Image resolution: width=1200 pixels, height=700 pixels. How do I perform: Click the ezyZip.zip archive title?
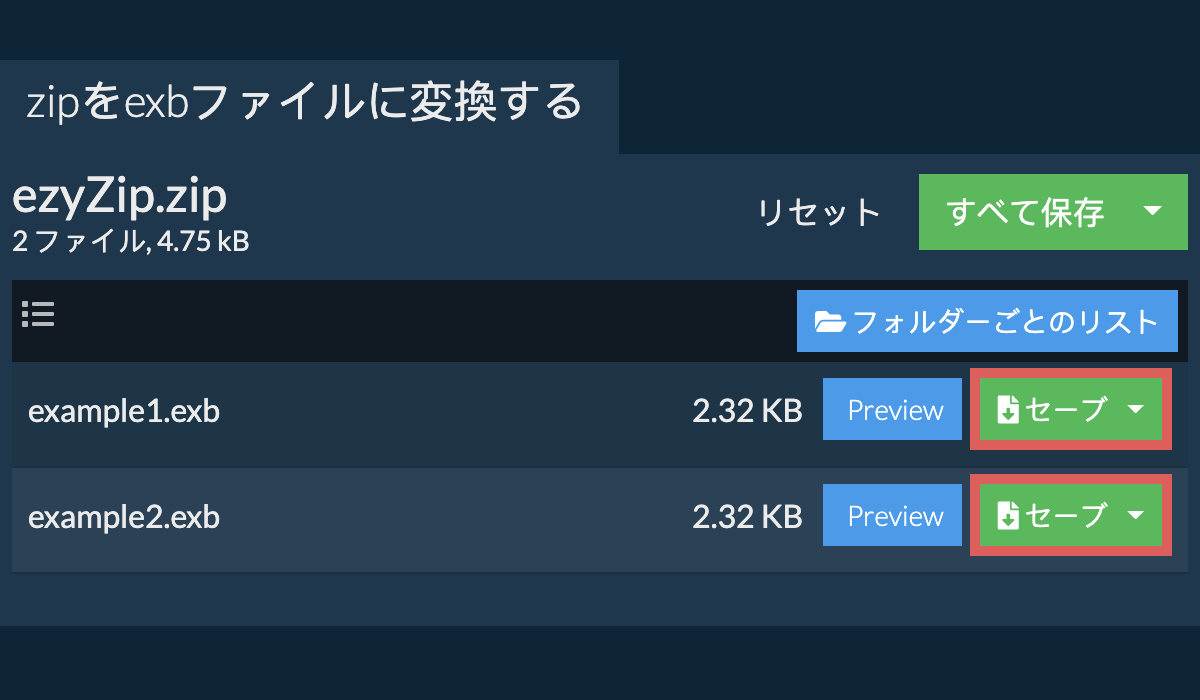pyautogui.click(x=120, y=197)
